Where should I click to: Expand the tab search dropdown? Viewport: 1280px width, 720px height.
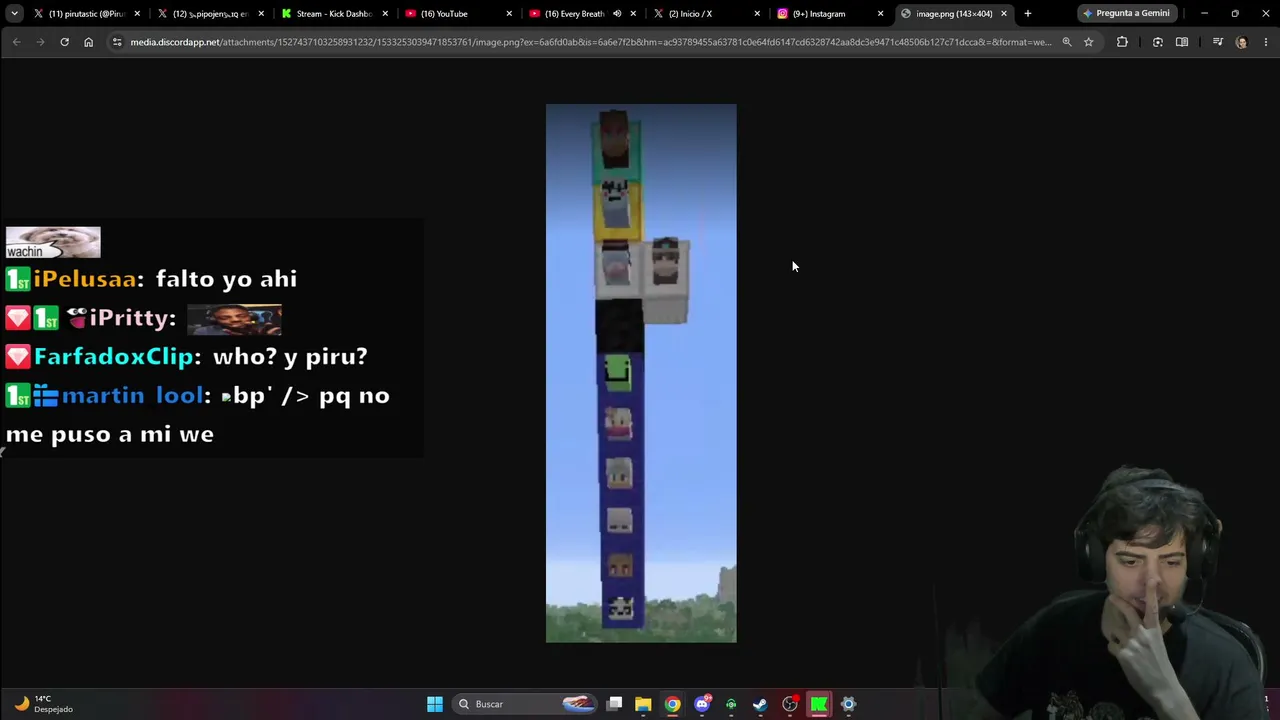coord(14,14)
